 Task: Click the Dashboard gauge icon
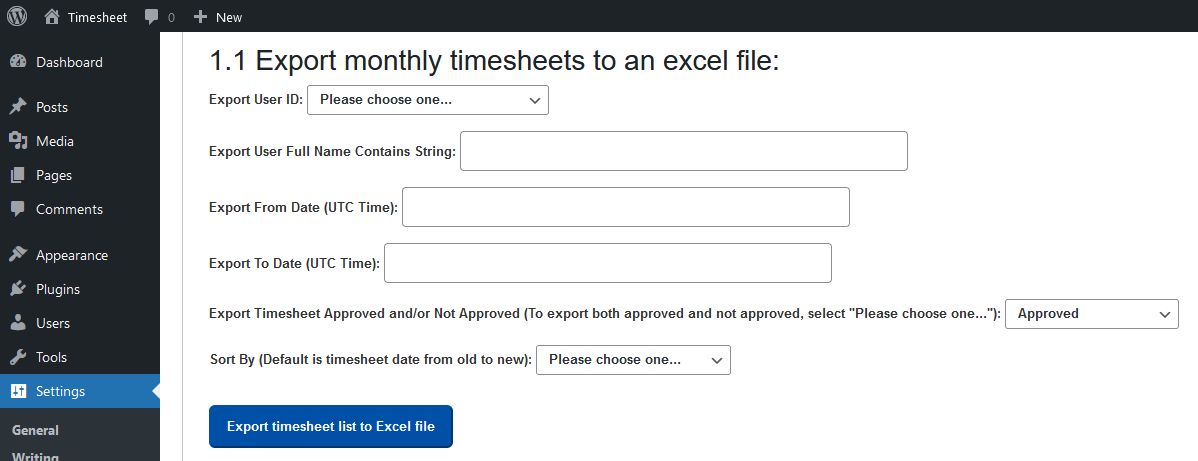(18, 62)
